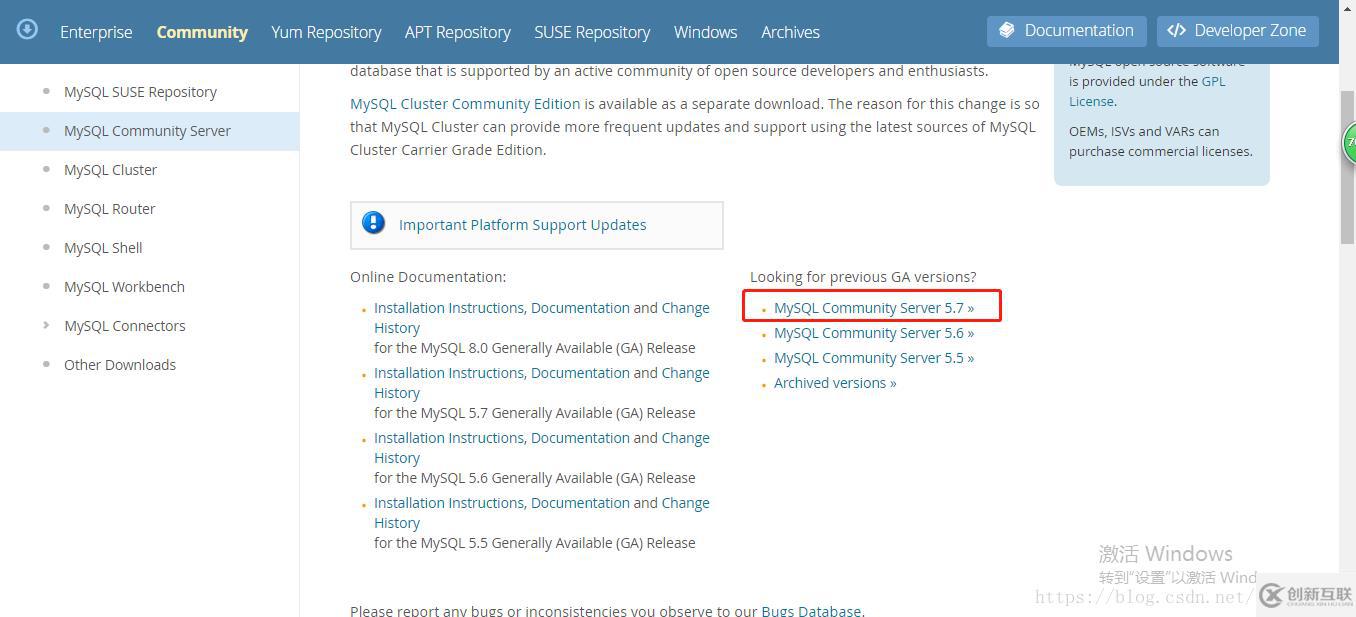Image resolution: width=1356 pixels, height=617 pixels.
Task: Open MySQL Cluster Community Edition link
Action: click(465, 104)
